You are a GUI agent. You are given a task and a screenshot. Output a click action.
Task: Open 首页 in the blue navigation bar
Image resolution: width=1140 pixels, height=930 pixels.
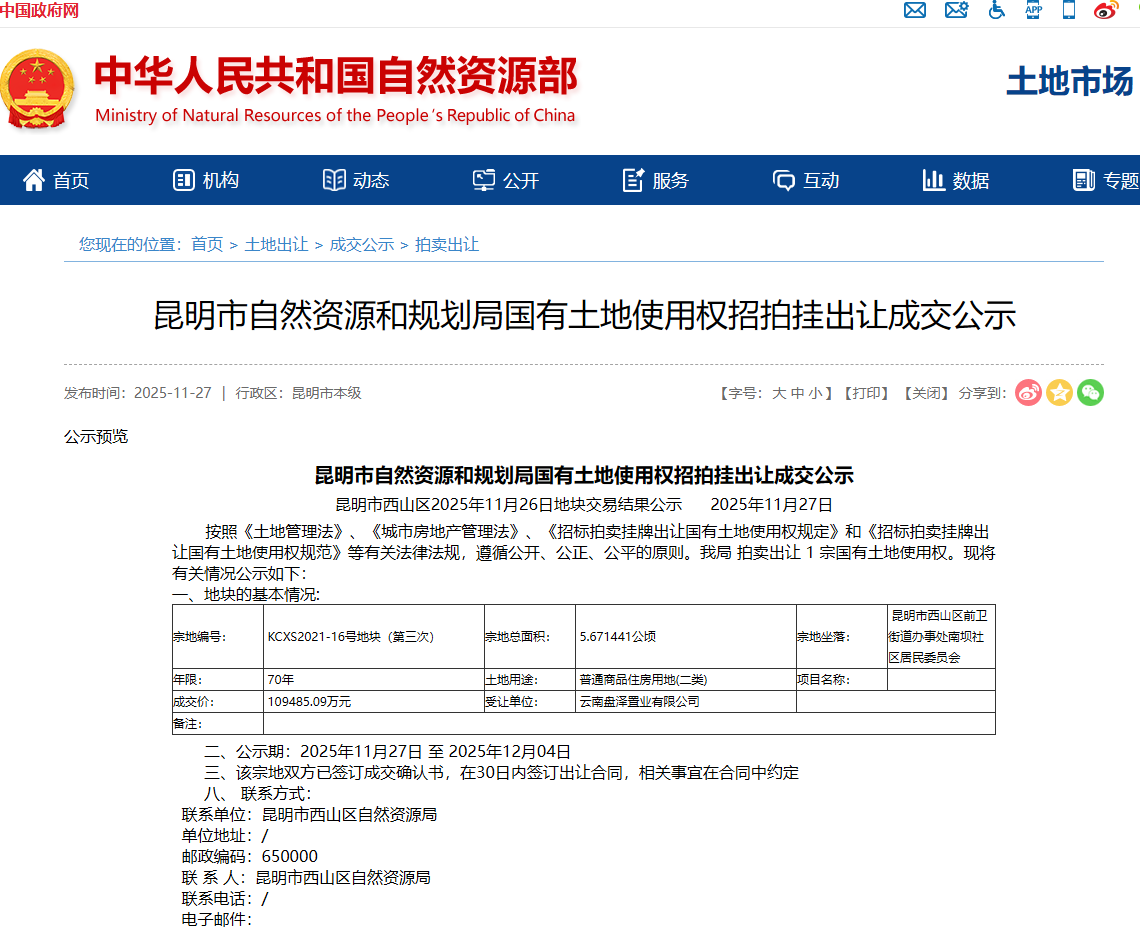(57, 180)
